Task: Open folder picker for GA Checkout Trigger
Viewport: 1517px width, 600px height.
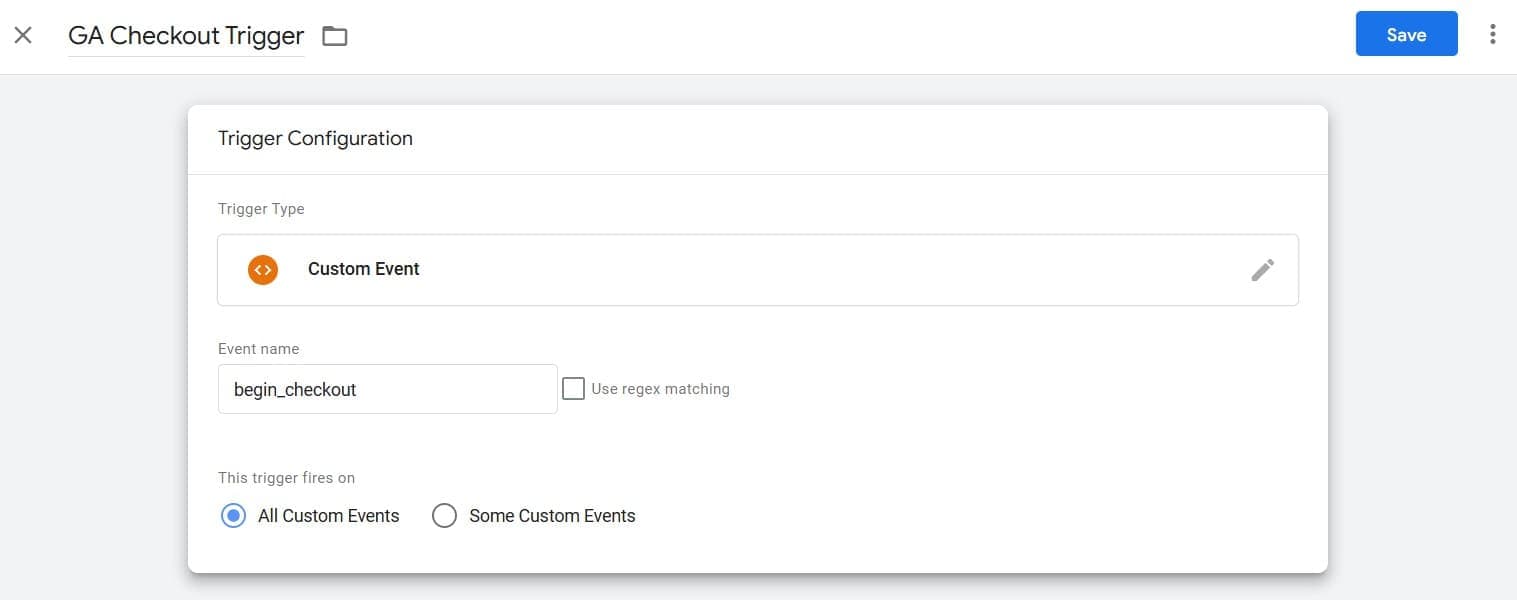Action: tap(334, 35)
